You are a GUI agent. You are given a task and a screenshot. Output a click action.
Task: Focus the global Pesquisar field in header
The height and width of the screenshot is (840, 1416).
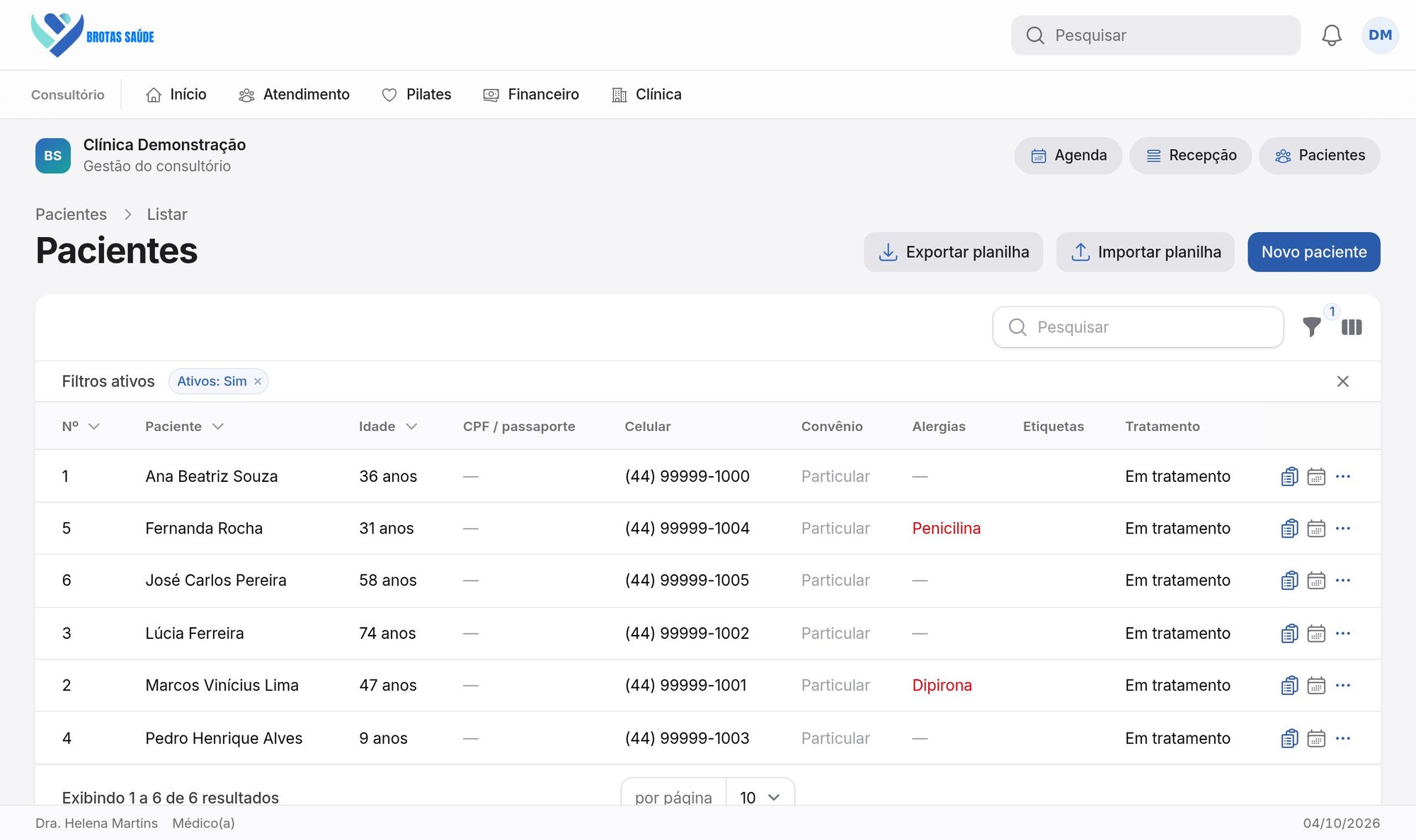click(x=1155, y=35)
